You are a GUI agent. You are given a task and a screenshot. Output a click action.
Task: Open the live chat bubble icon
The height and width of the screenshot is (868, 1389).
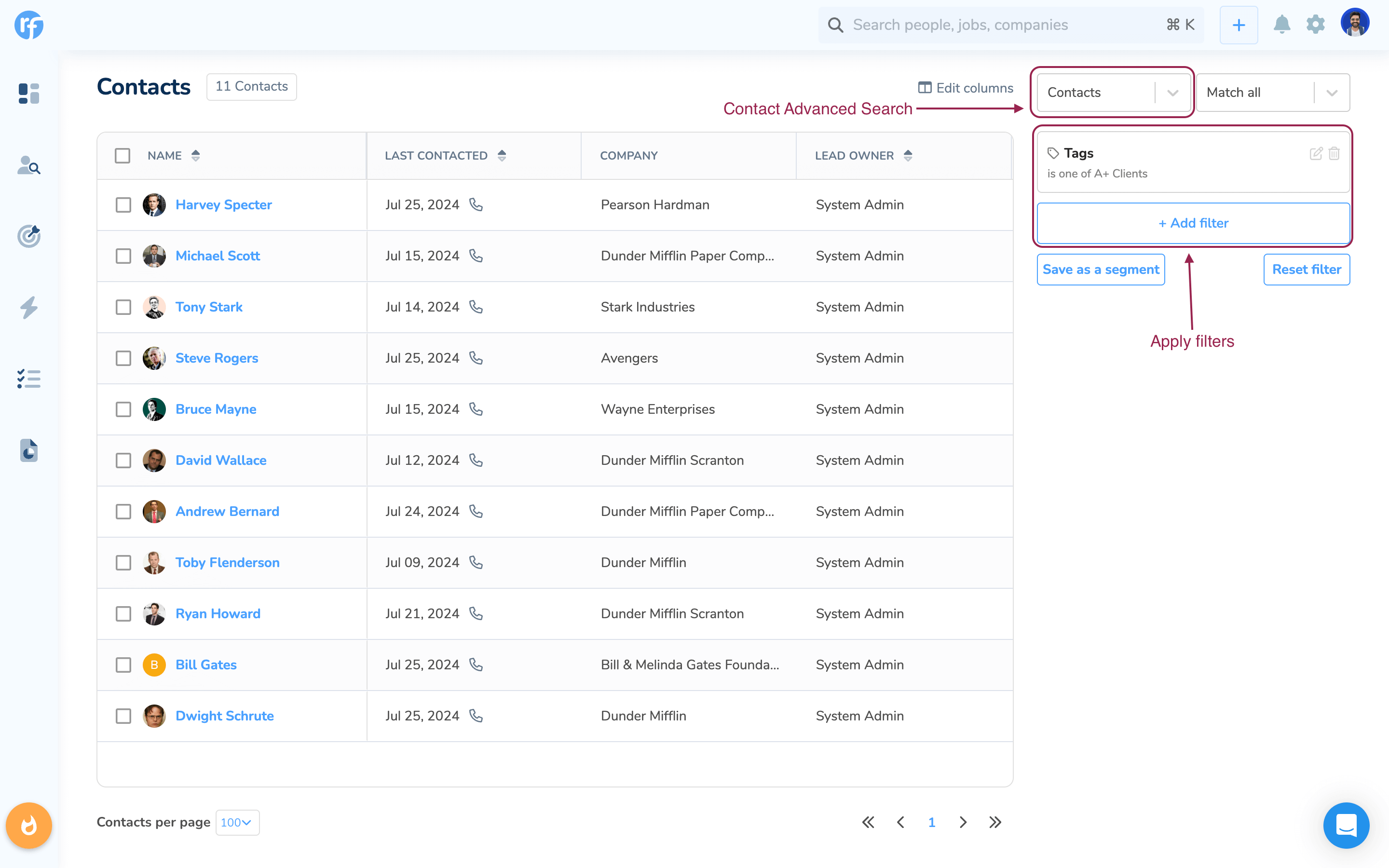point(1346,825)
